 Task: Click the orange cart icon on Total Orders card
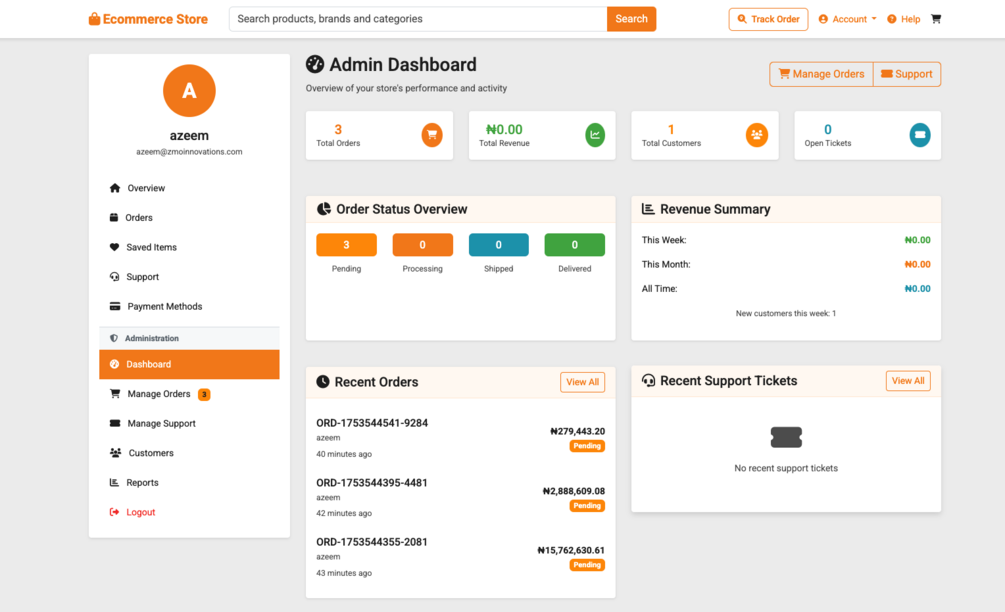432,135
